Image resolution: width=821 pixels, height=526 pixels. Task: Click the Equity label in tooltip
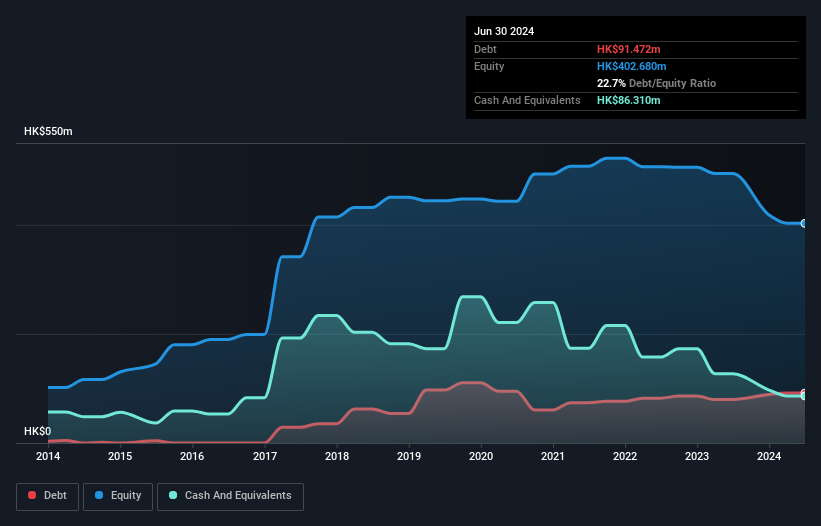(489, 66)
